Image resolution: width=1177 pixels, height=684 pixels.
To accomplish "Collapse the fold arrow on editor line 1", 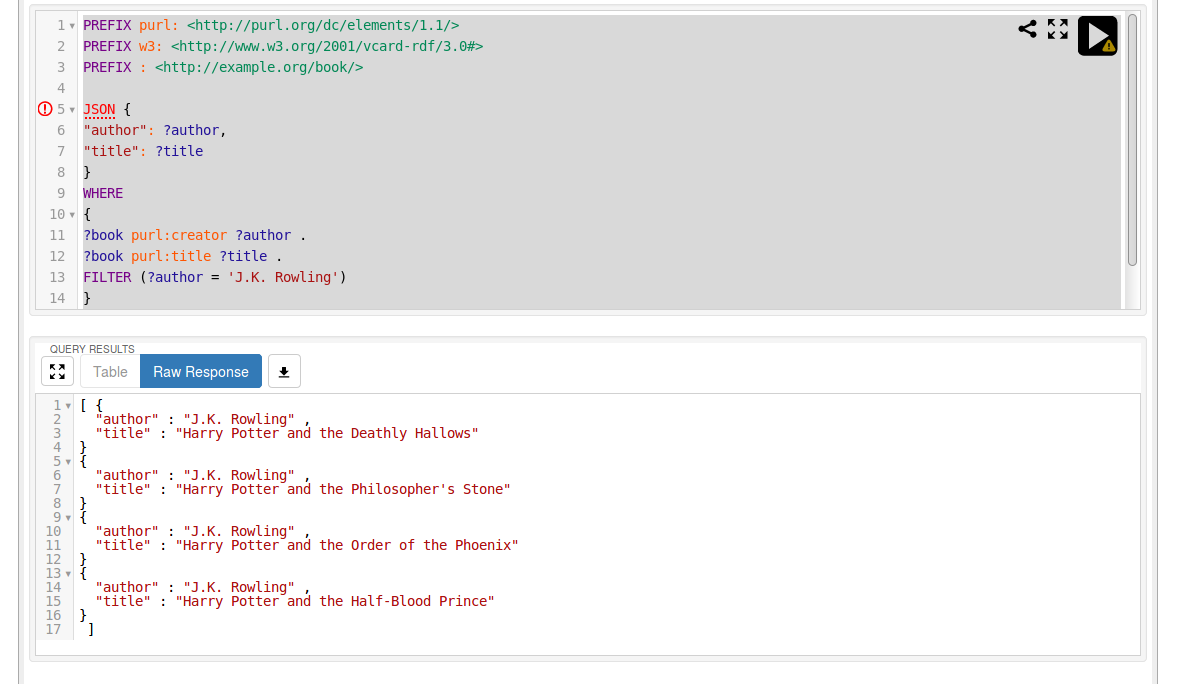I will point(72,26).
